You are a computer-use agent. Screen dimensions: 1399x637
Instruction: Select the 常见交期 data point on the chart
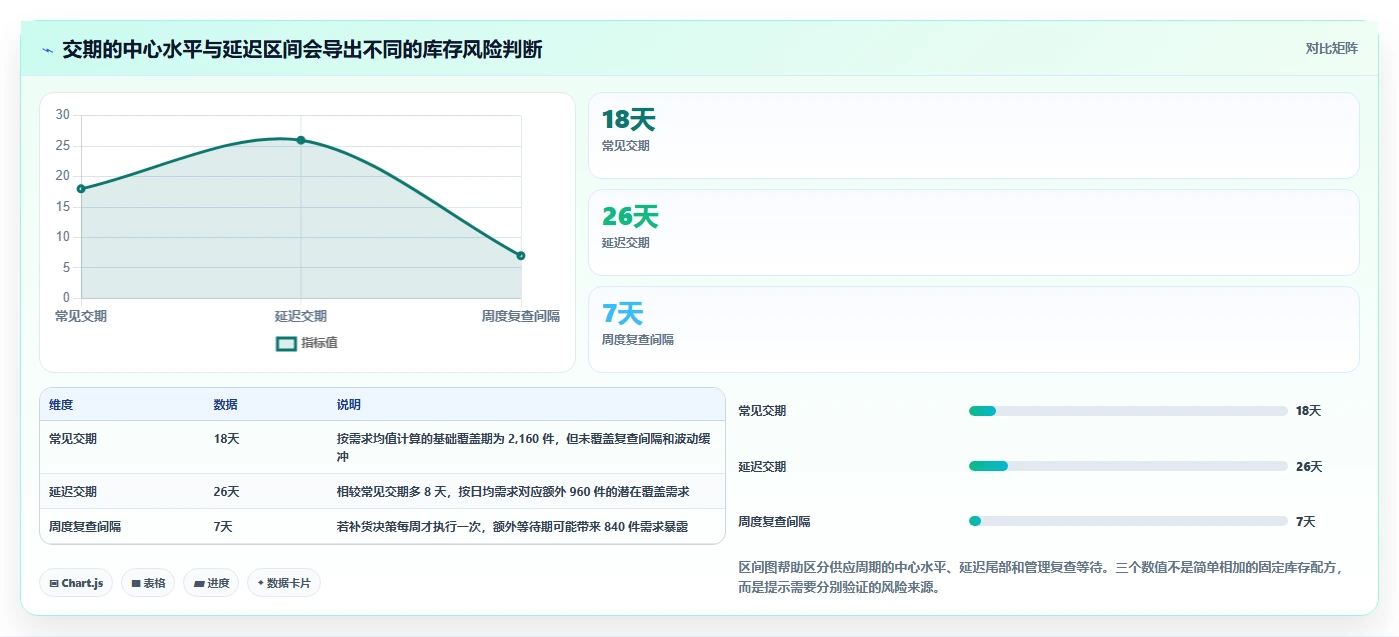point(81,188)
